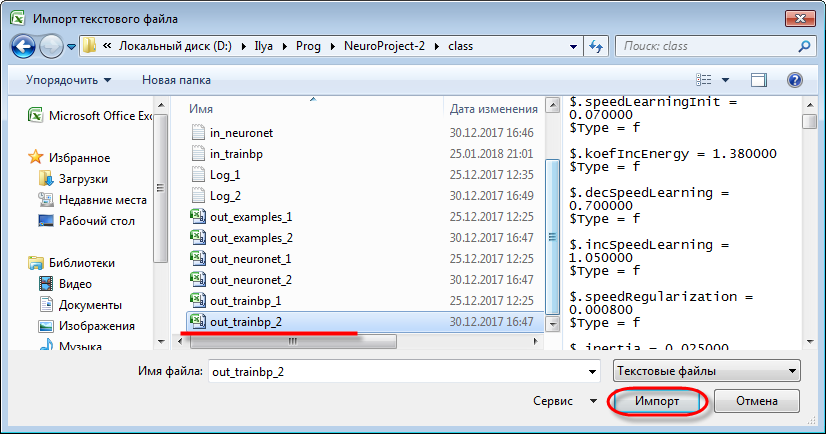This screenshot has height=434, width=826.
Task: Click the Refresh button next to address bar
Action: coord(596,46)
